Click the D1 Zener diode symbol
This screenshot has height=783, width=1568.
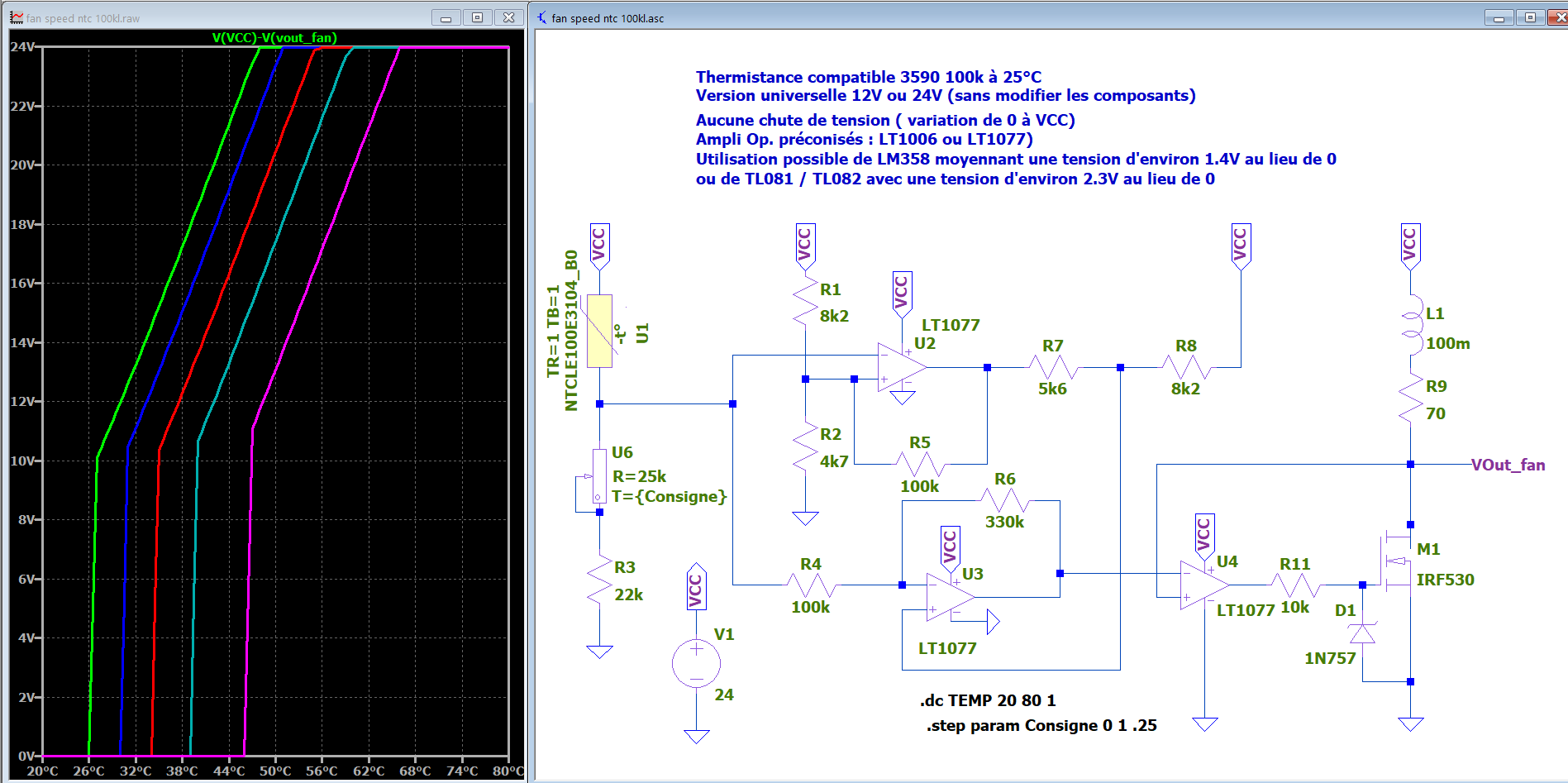[1362, 633]
